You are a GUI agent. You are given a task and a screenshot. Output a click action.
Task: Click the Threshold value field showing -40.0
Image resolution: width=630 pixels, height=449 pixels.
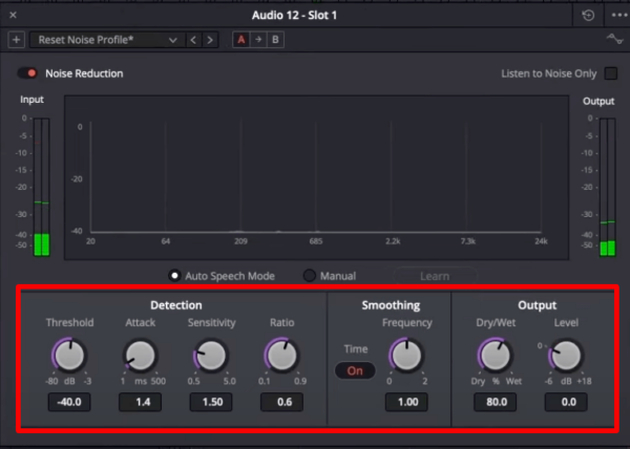click(x=69, y=402)
